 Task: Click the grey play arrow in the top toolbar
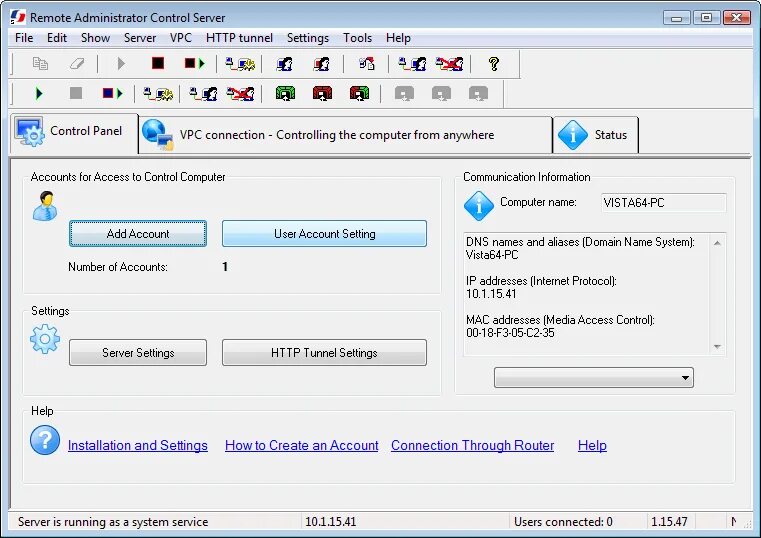[x=121, y=64]
